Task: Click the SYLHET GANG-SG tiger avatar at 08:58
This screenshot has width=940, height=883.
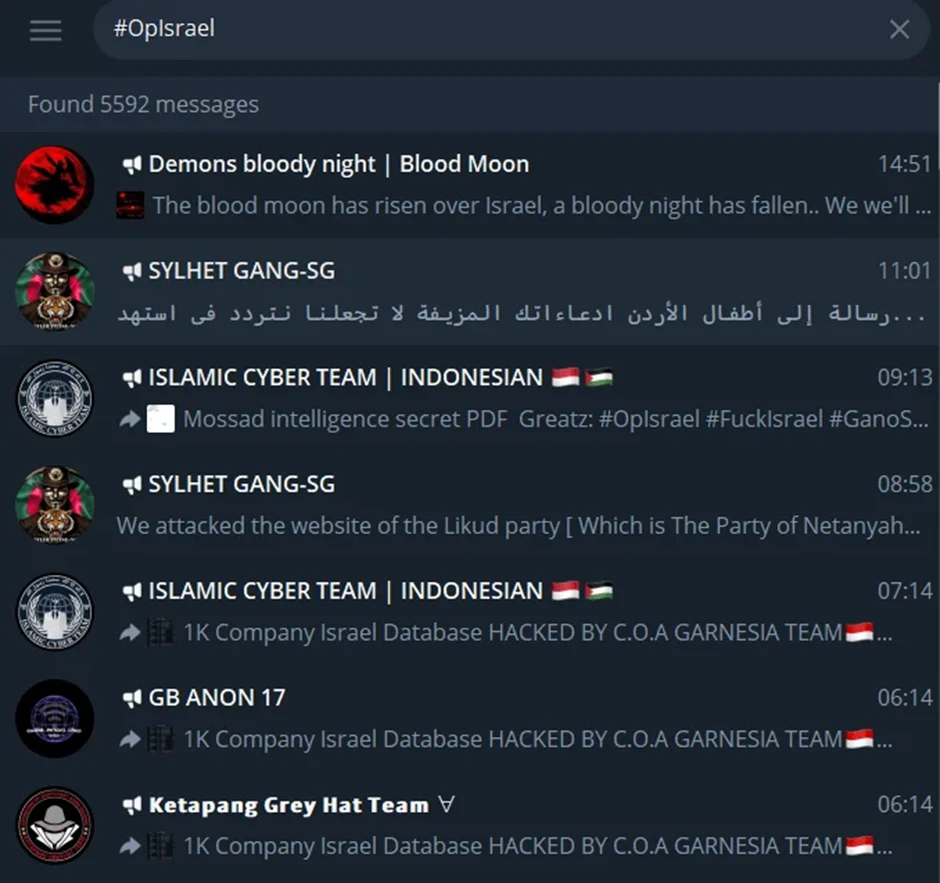Action: pos(55,505)
